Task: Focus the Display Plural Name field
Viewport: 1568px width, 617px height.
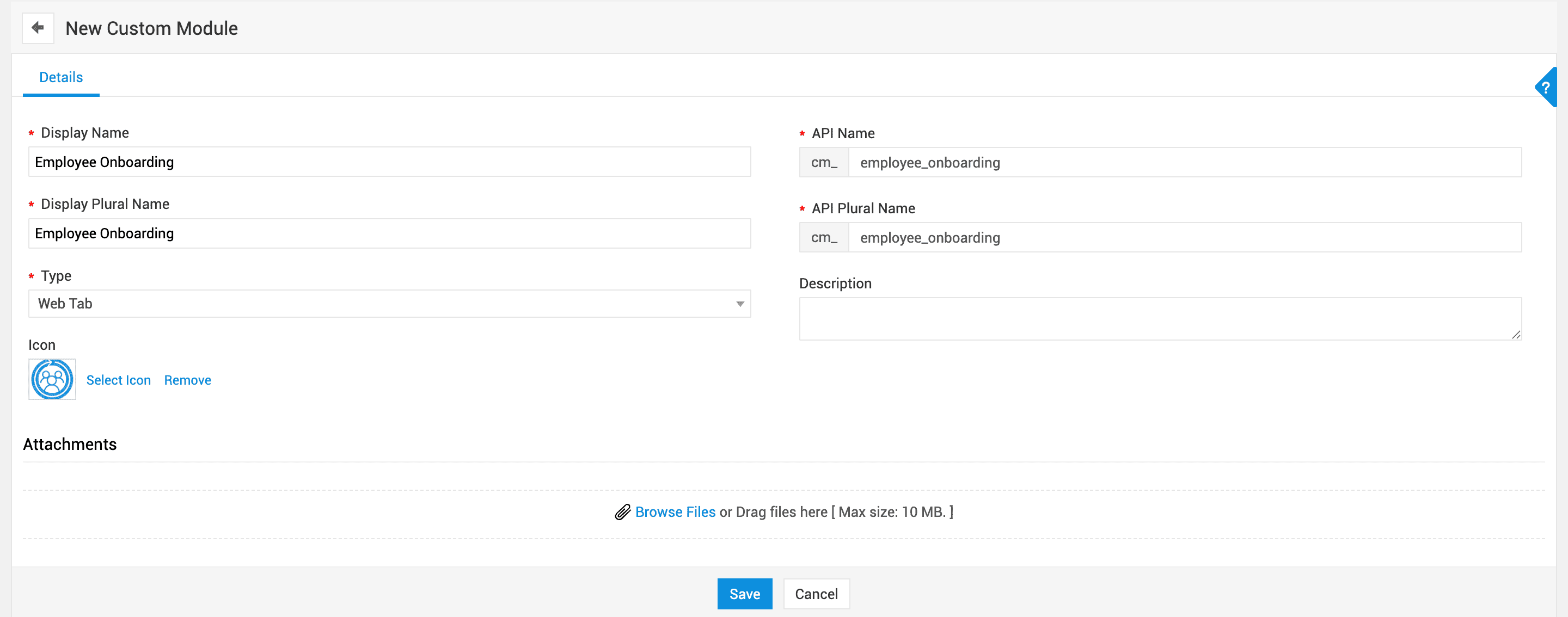Action: [390, 233]
